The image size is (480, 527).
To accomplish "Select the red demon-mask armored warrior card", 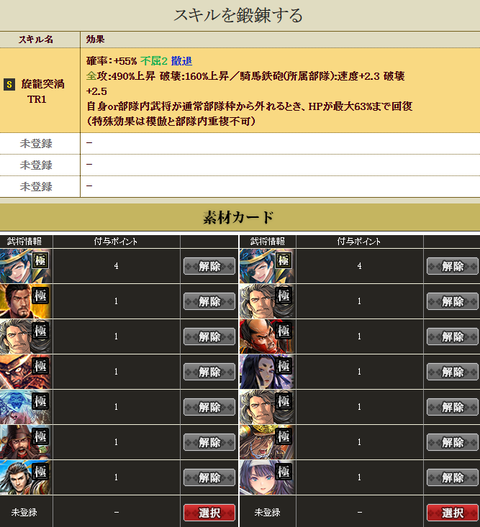I will (x=25, y=372).
